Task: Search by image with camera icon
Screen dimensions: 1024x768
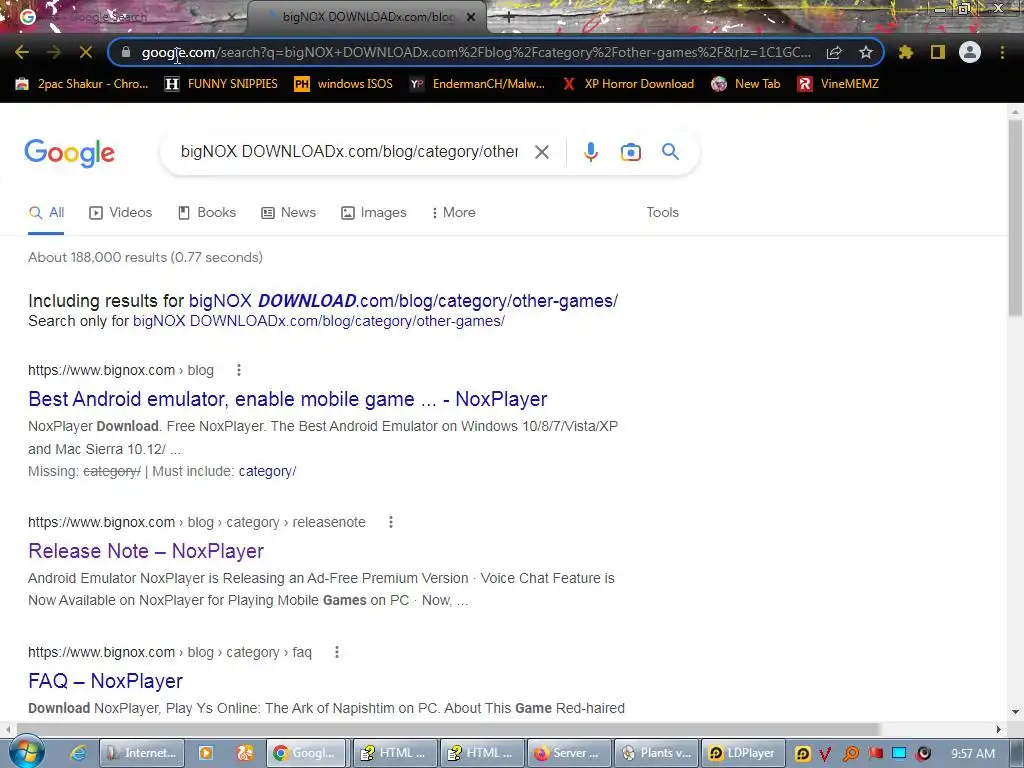Action: pyautogui.click(x=630, y=152)
